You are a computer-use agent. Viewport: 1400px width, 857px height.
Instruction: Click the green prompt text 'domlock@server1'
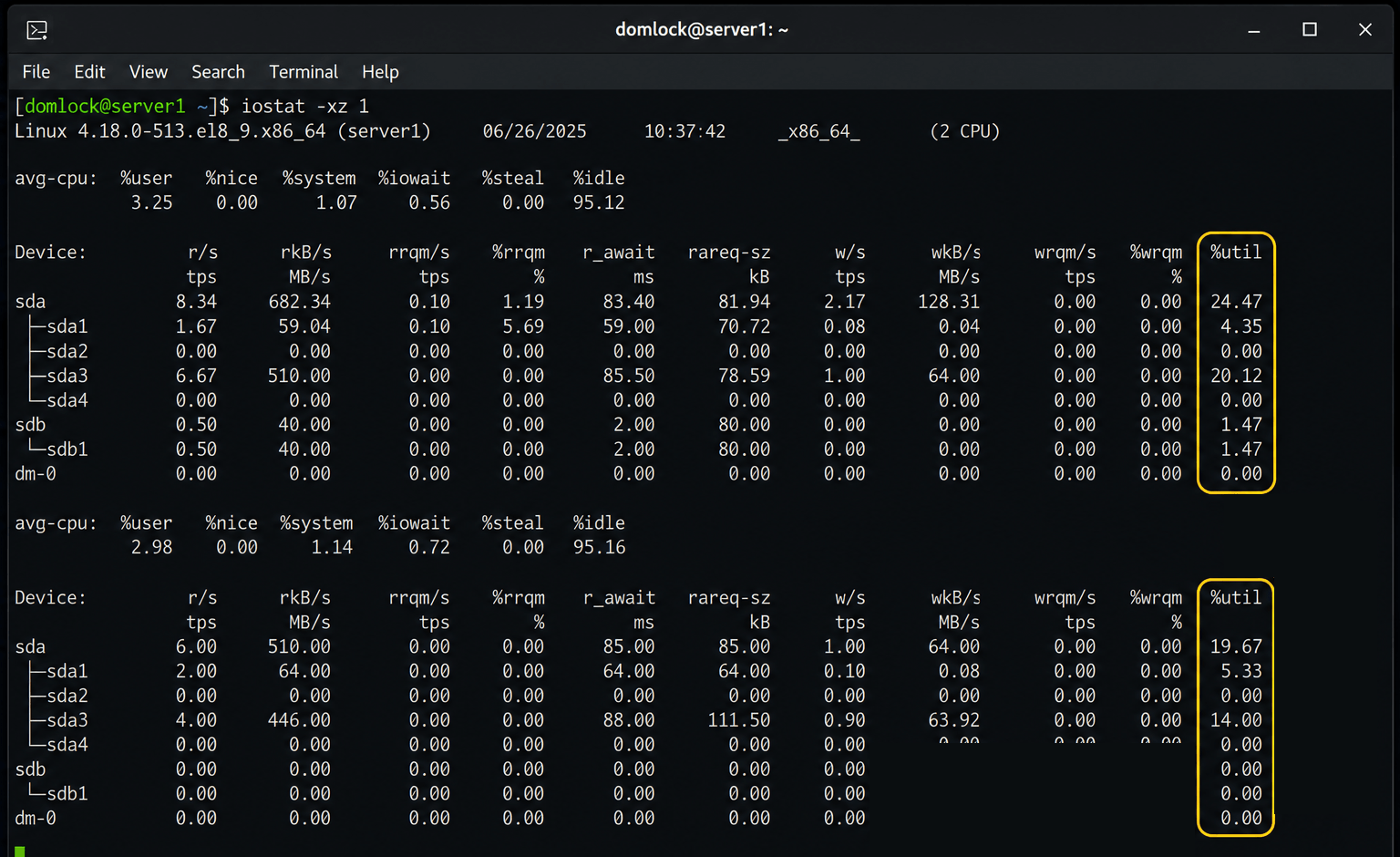(105, 107)
